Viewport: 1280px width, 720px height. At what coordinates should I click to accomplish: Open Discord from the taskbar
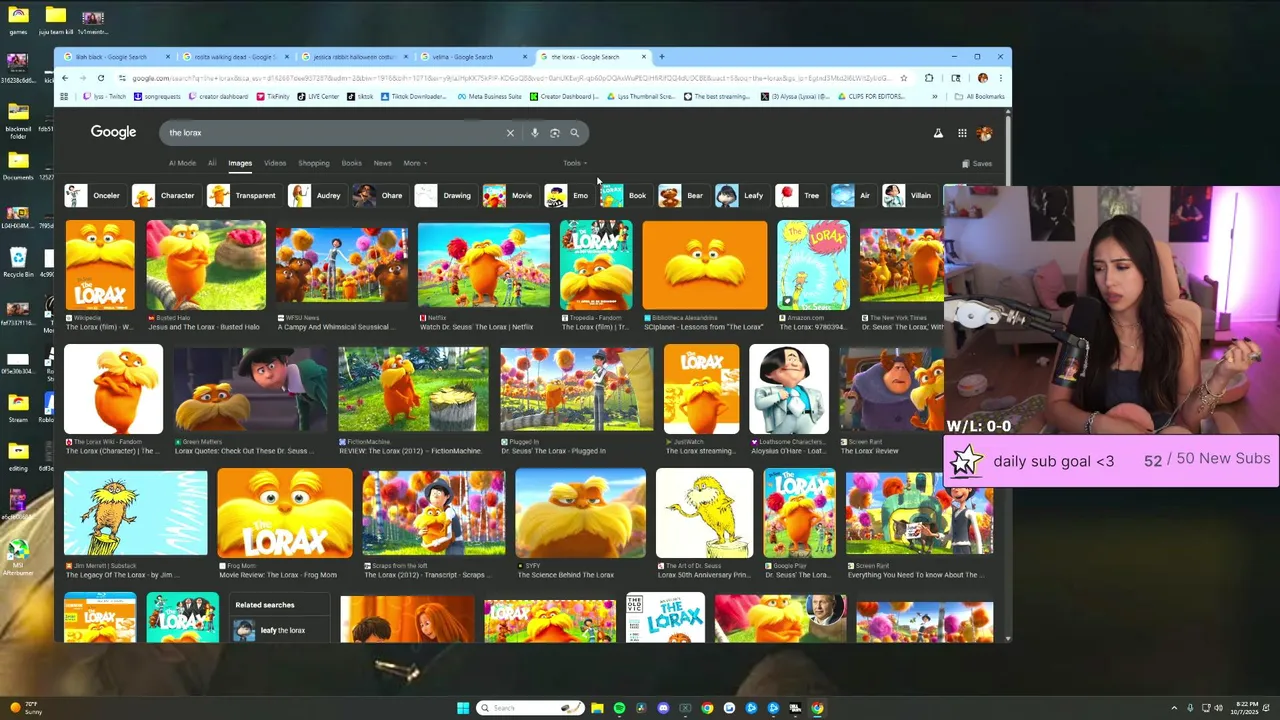click(663, 708)
